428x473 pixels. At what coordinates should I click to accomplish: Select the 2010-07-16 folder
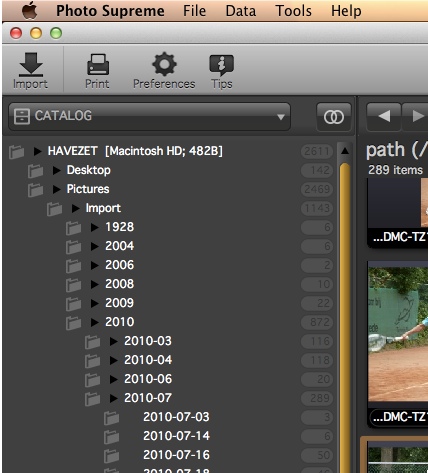(x=176, y=455)
